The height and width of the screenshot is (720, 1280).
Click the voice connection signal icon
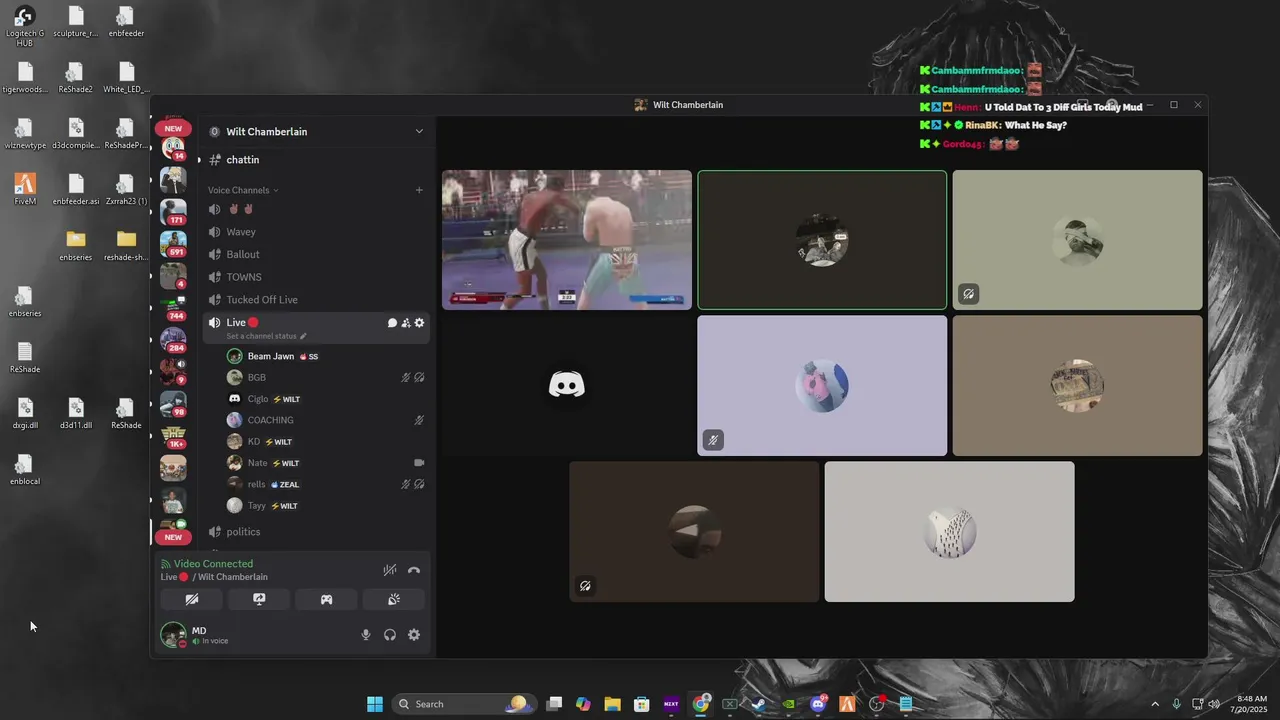pos(166,564)
